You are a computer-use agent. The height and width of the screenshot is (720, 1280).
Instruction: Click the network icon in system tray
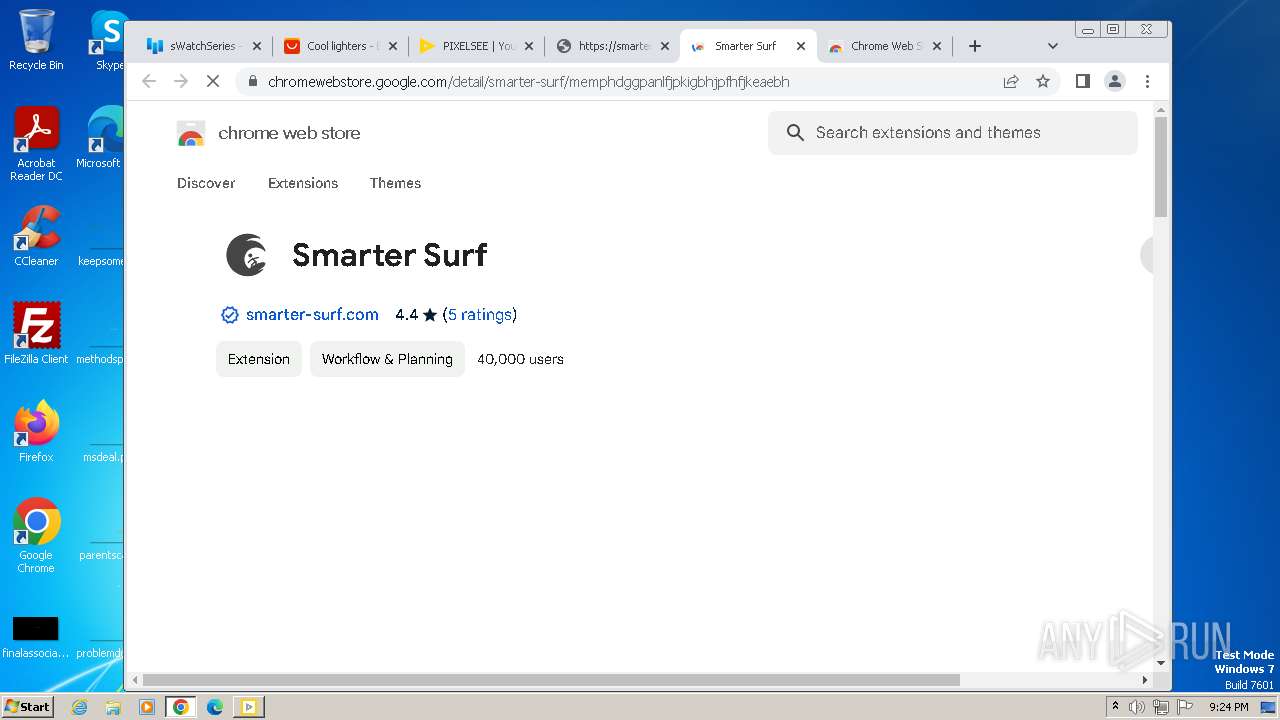click(x=1160, y=707)
